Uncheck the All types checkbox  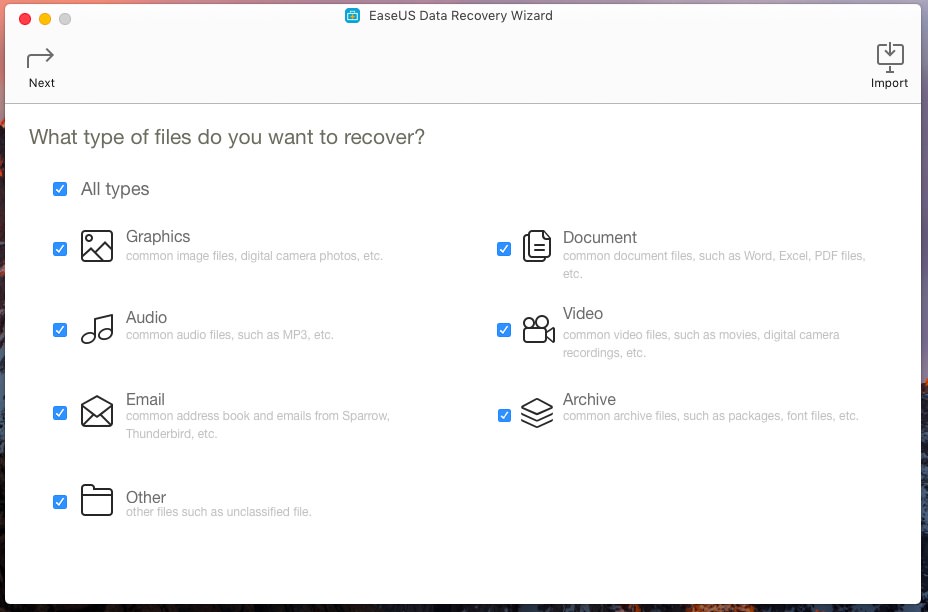[x=60, y=189]
